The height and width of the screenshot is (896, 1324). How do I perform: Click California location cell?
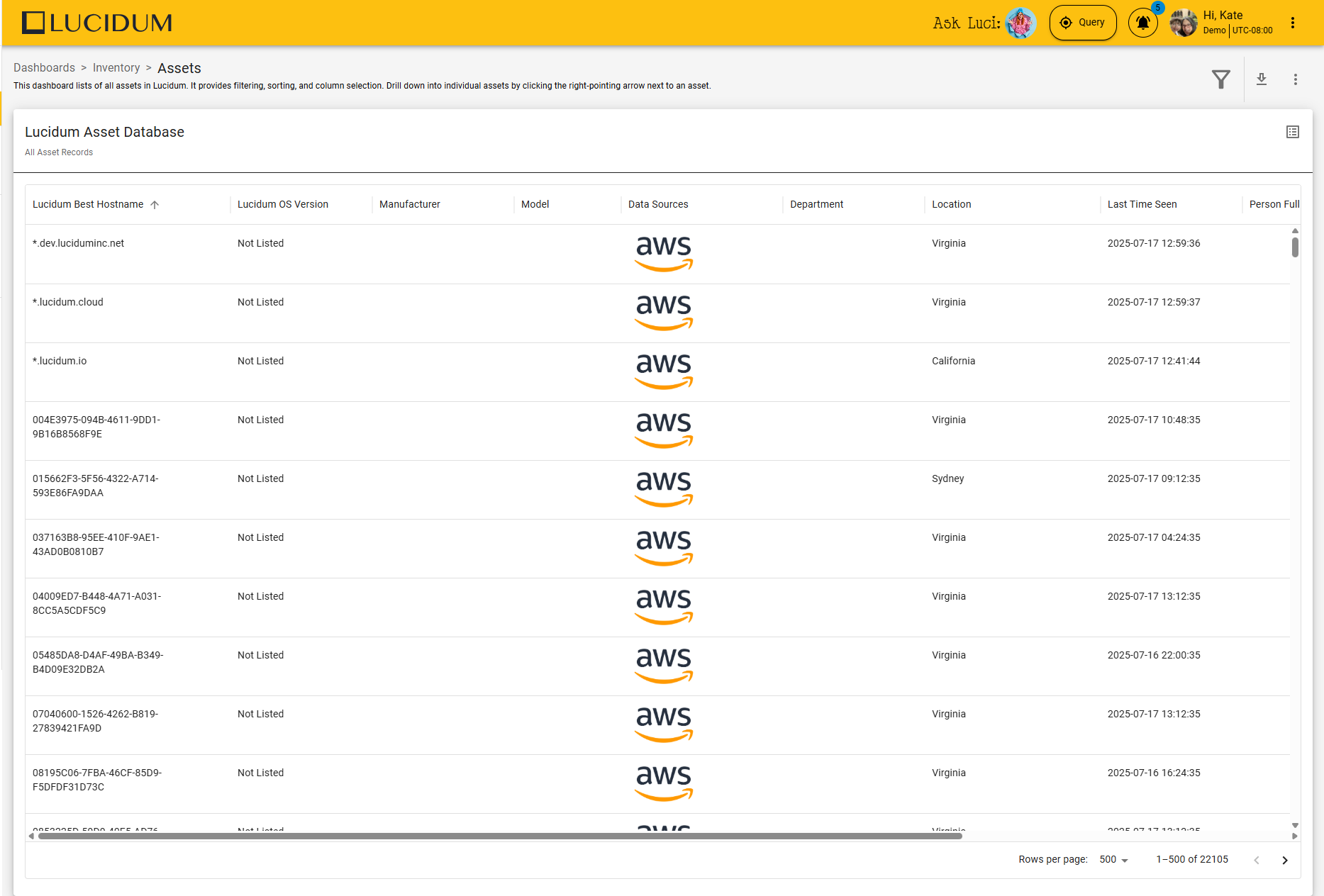(x=953, y=361)
